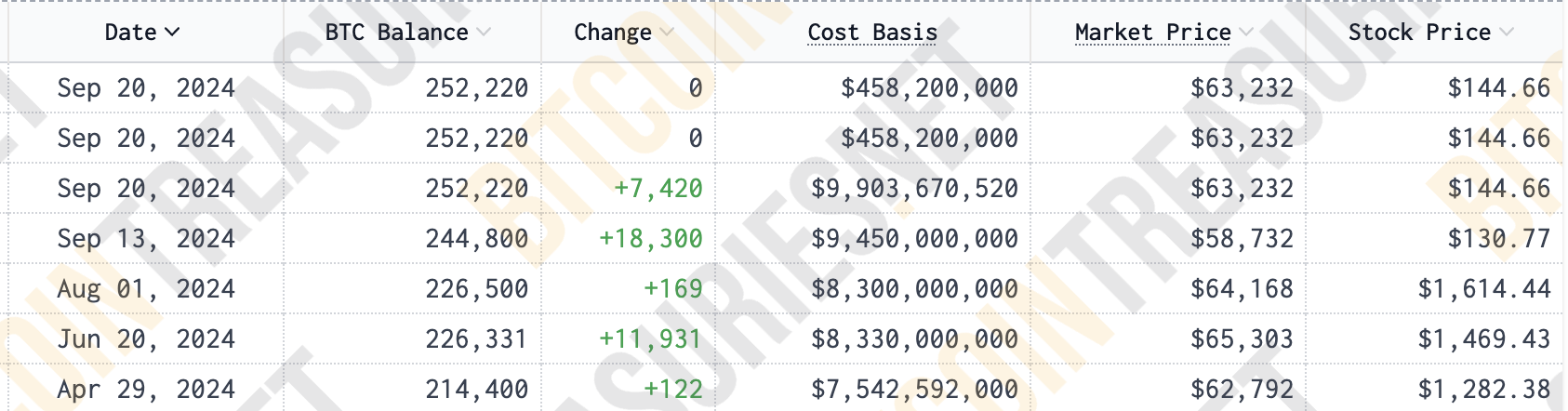Click the Market Price header label
1568x411 pixels.
click(x=1152, y=33)
